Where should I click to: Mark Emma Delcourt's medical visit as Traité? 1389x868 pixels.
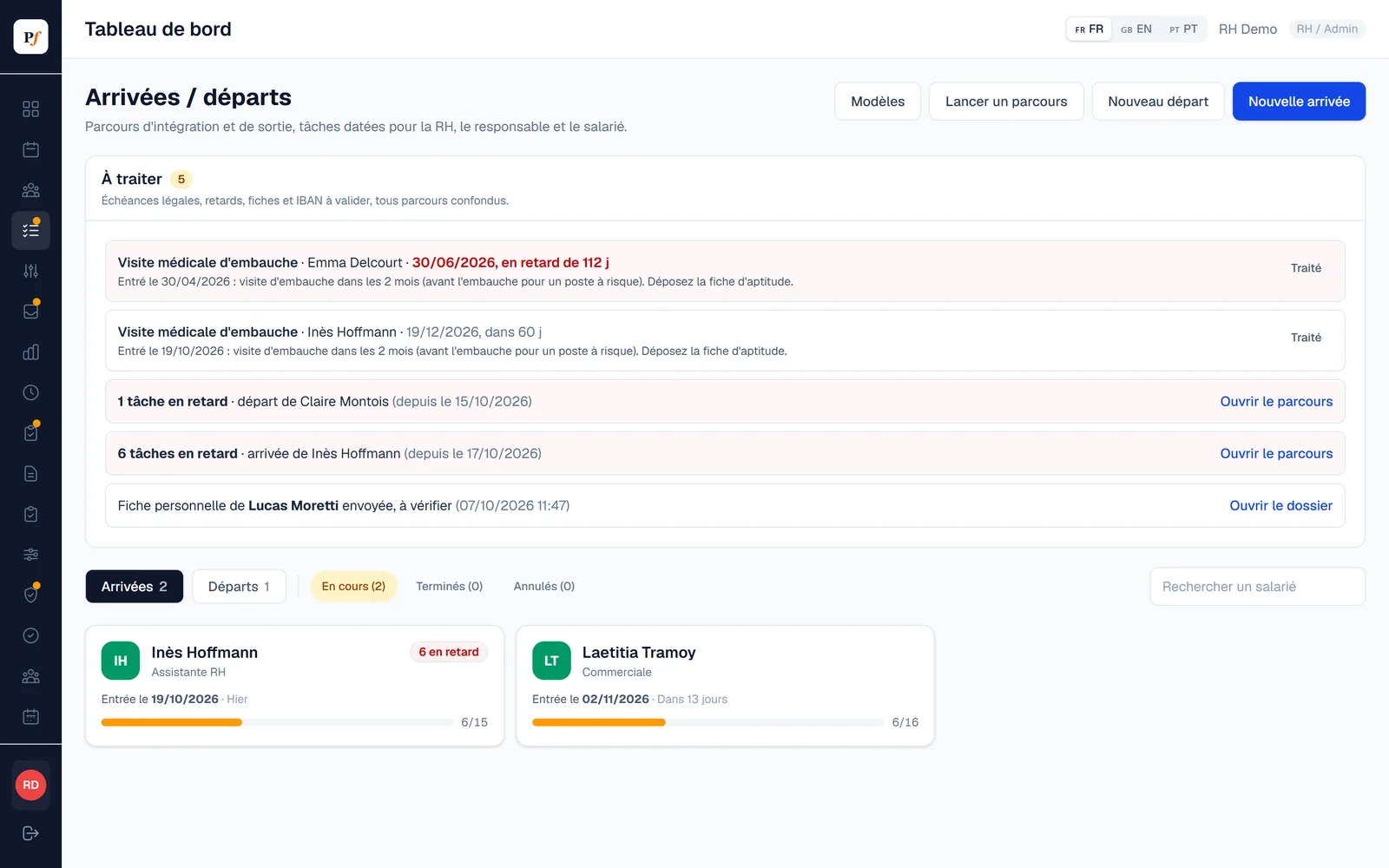click(1306, 268)
